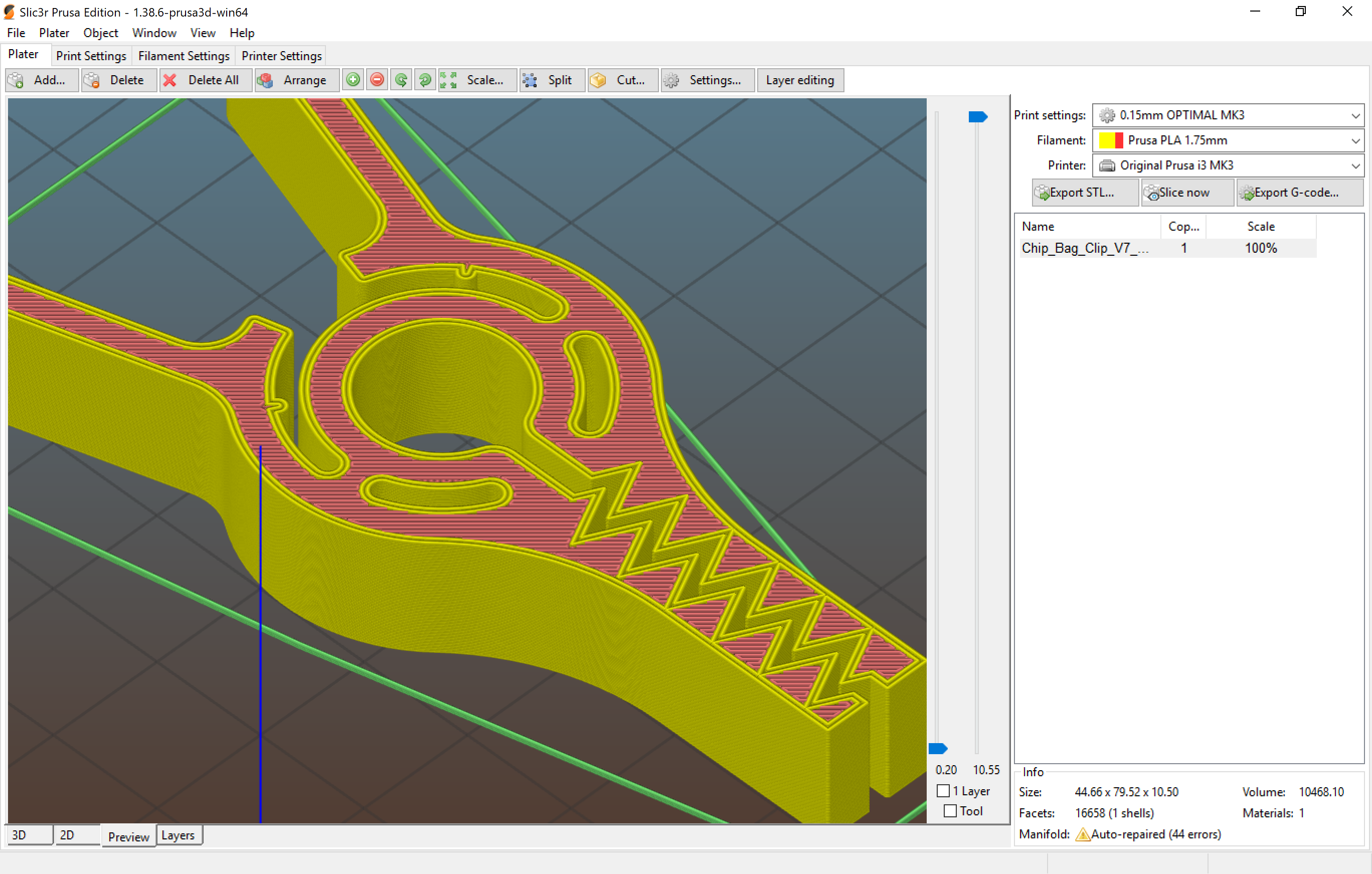Add another copy with green plus icon

pyautogui.click(x=353, y=80)
